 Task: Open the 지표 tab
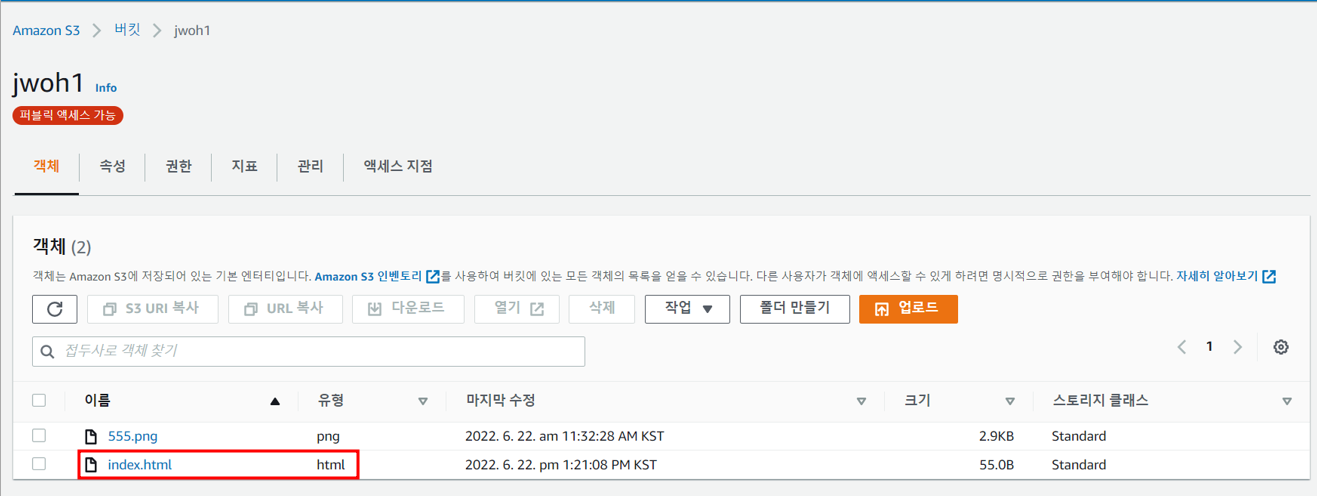tap(244, 166)
